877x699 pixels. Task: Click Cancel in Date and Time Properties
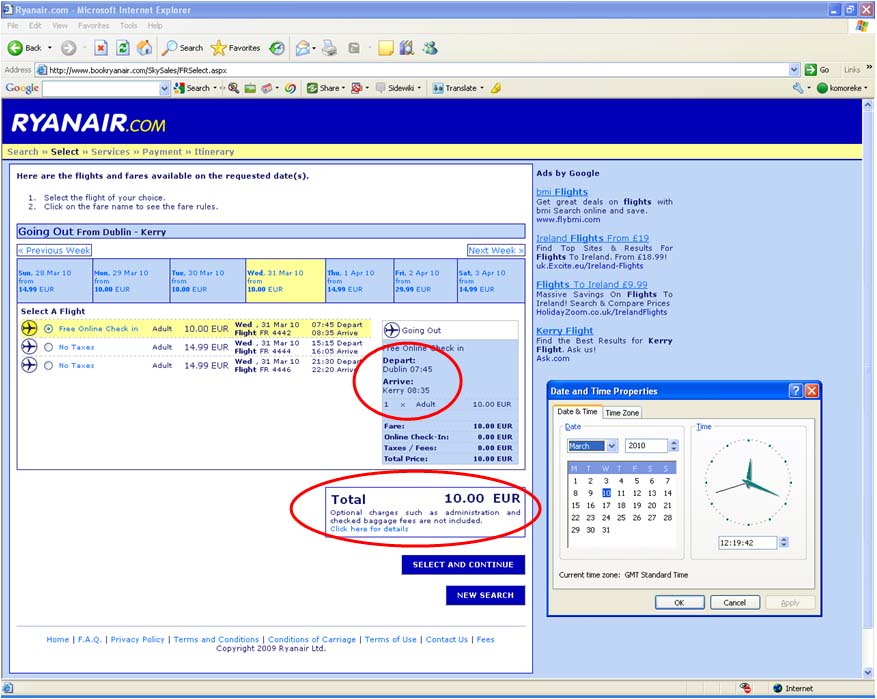[734, 602]
